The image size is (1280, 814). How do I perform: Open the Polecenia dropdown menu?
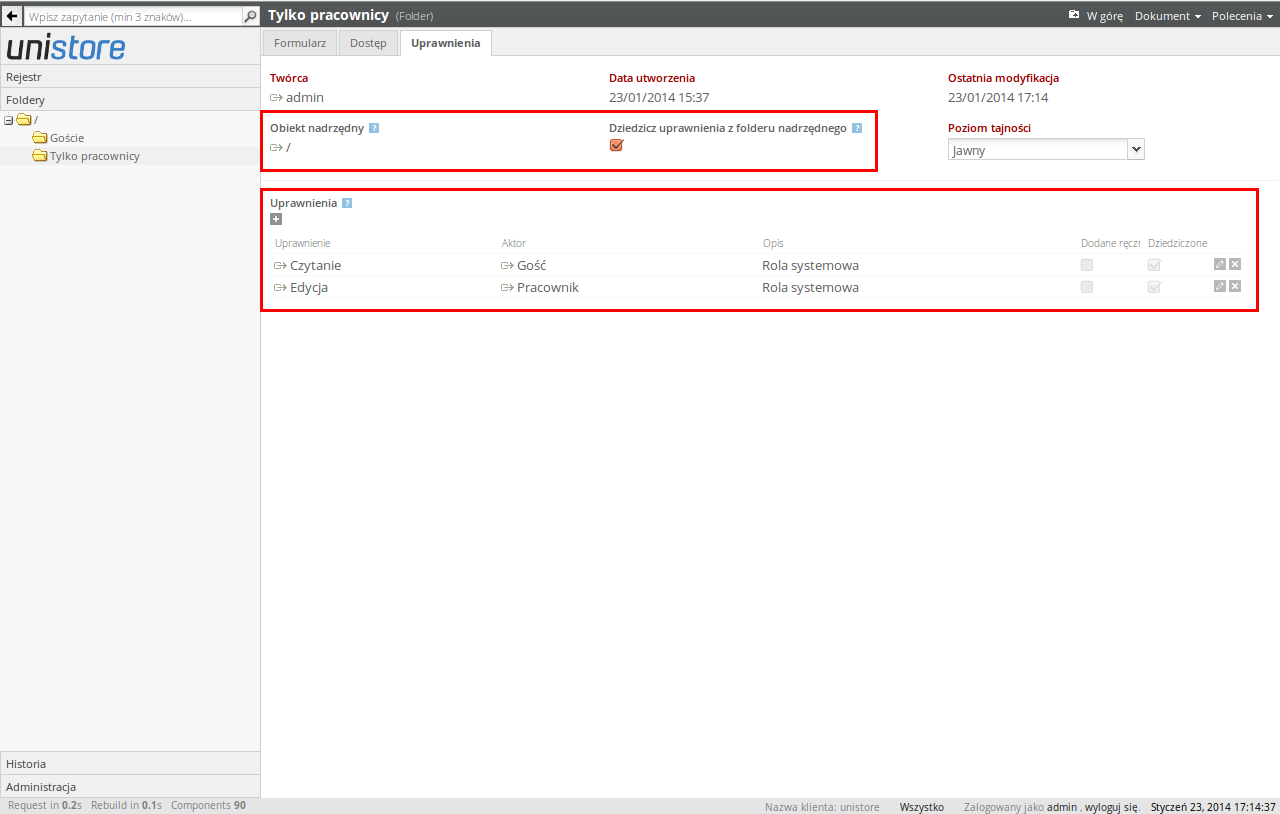click(x=1242, y=16)
